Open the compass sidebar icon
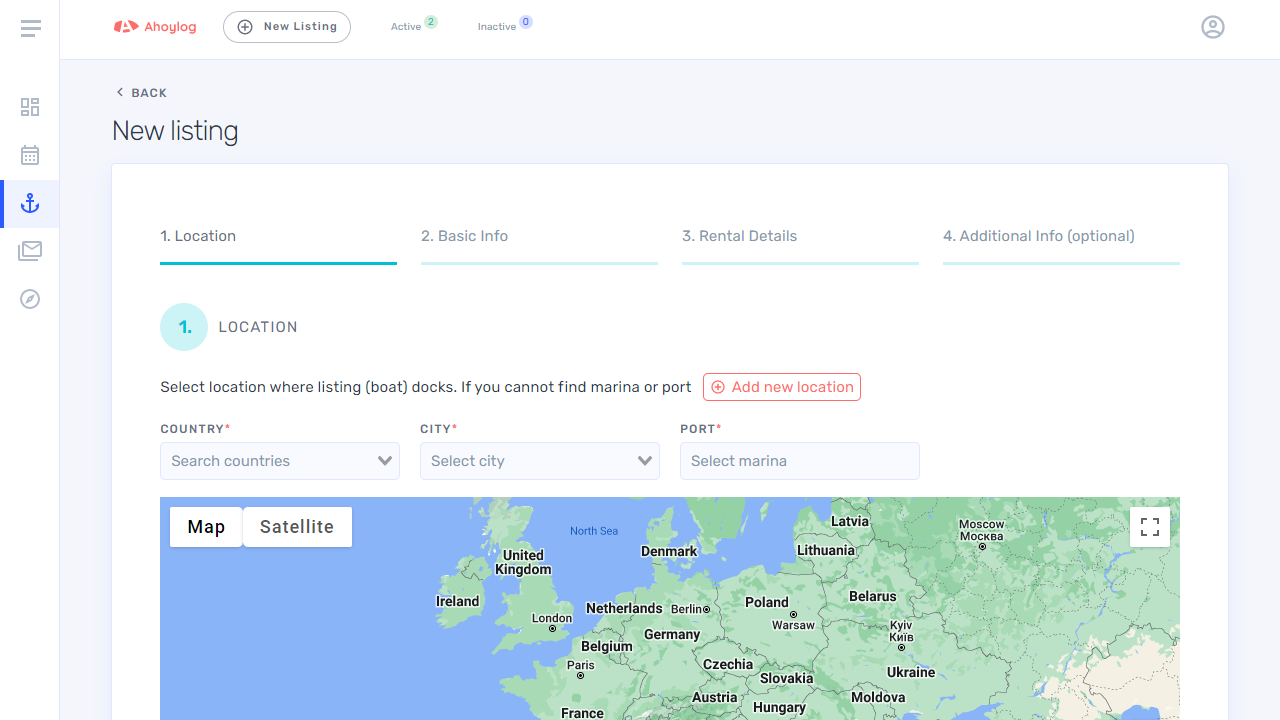 click(x=30, y=299)
